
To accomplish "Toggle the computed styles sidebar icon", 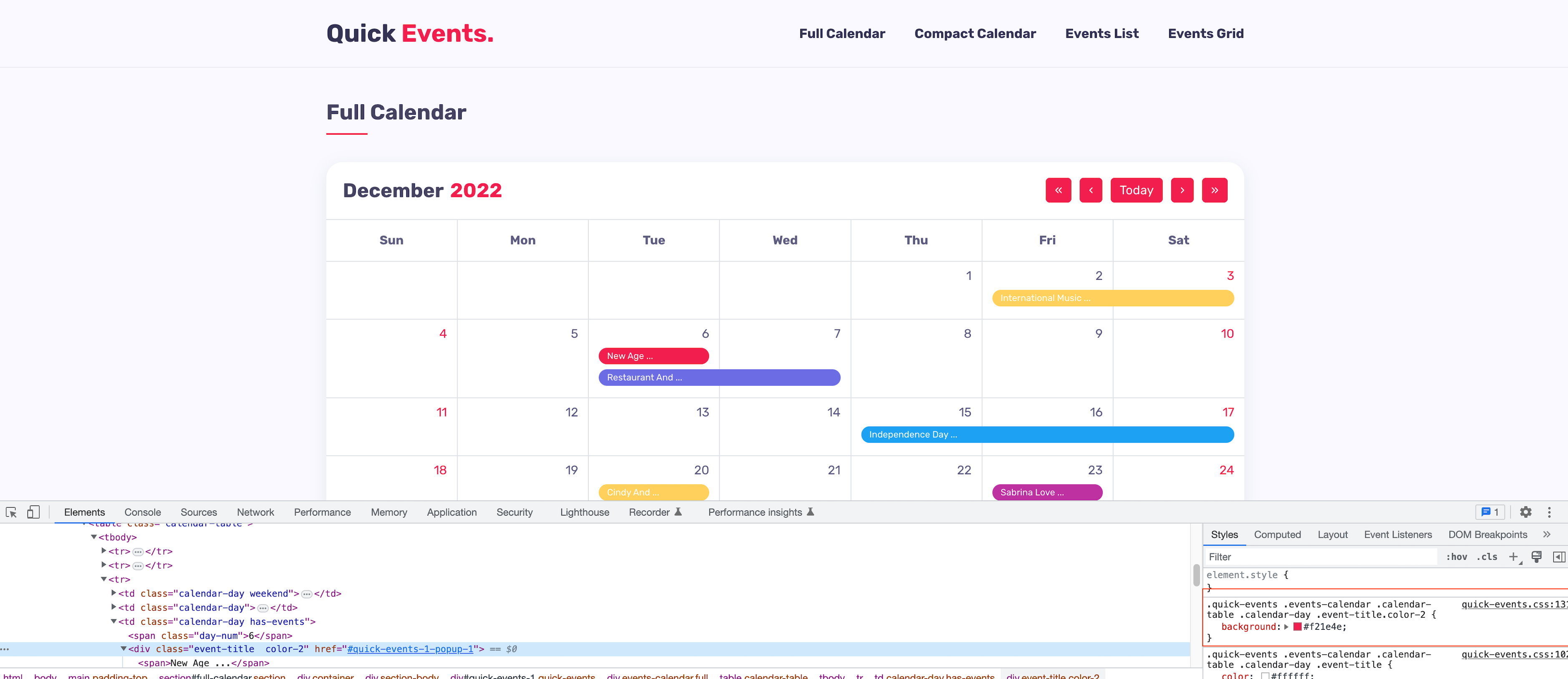I will [x=1558, y=557].
